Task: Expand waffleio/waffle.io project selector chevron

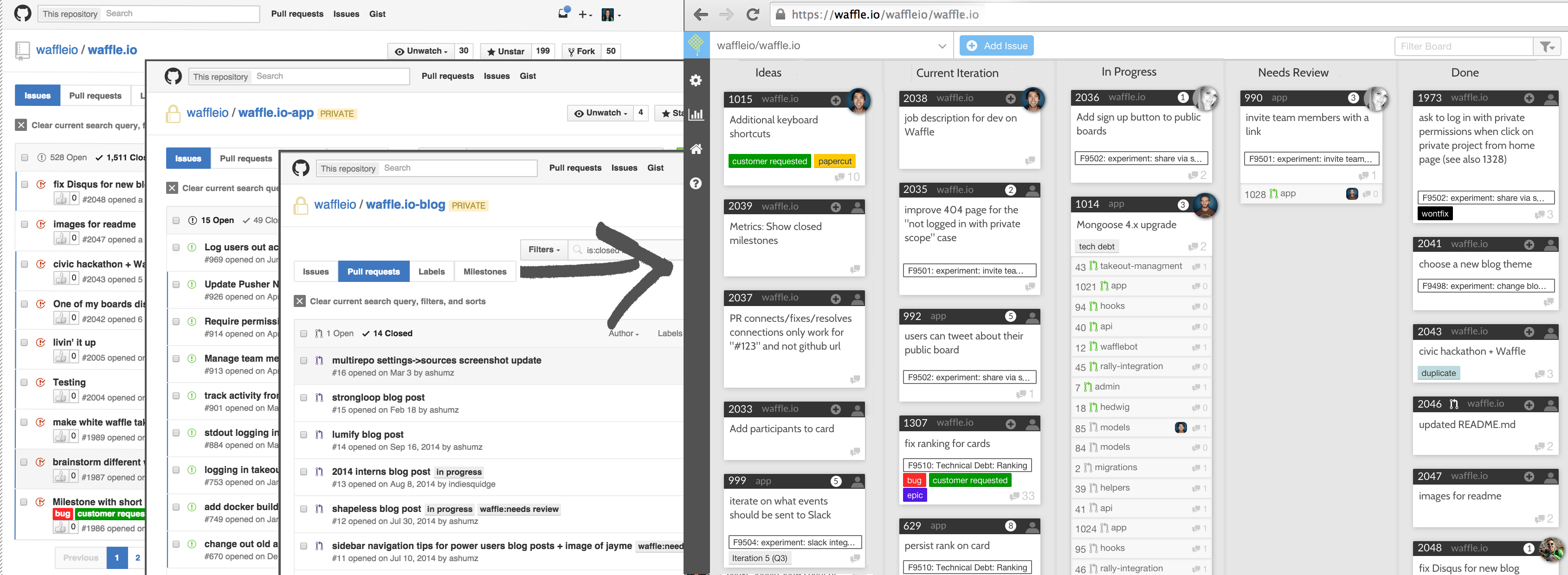Action: point(942,45)
